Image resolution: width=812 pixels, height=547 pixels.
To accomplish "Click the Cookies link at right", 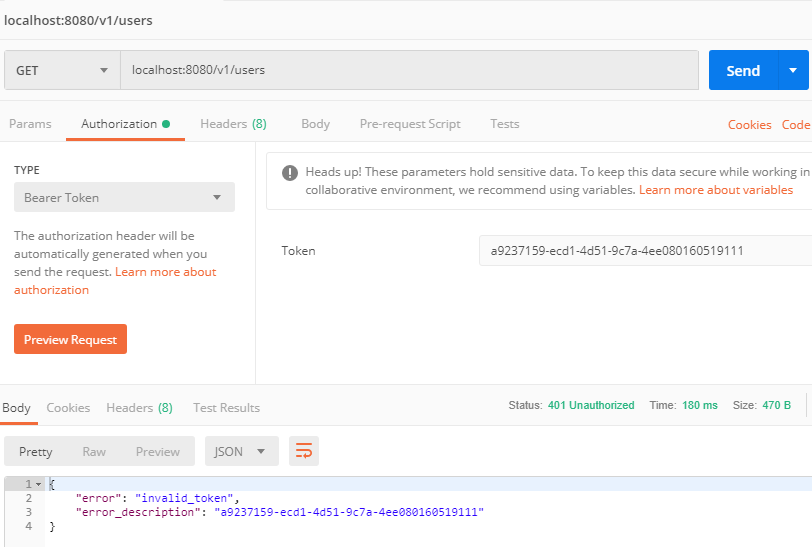I will point(749,125).
